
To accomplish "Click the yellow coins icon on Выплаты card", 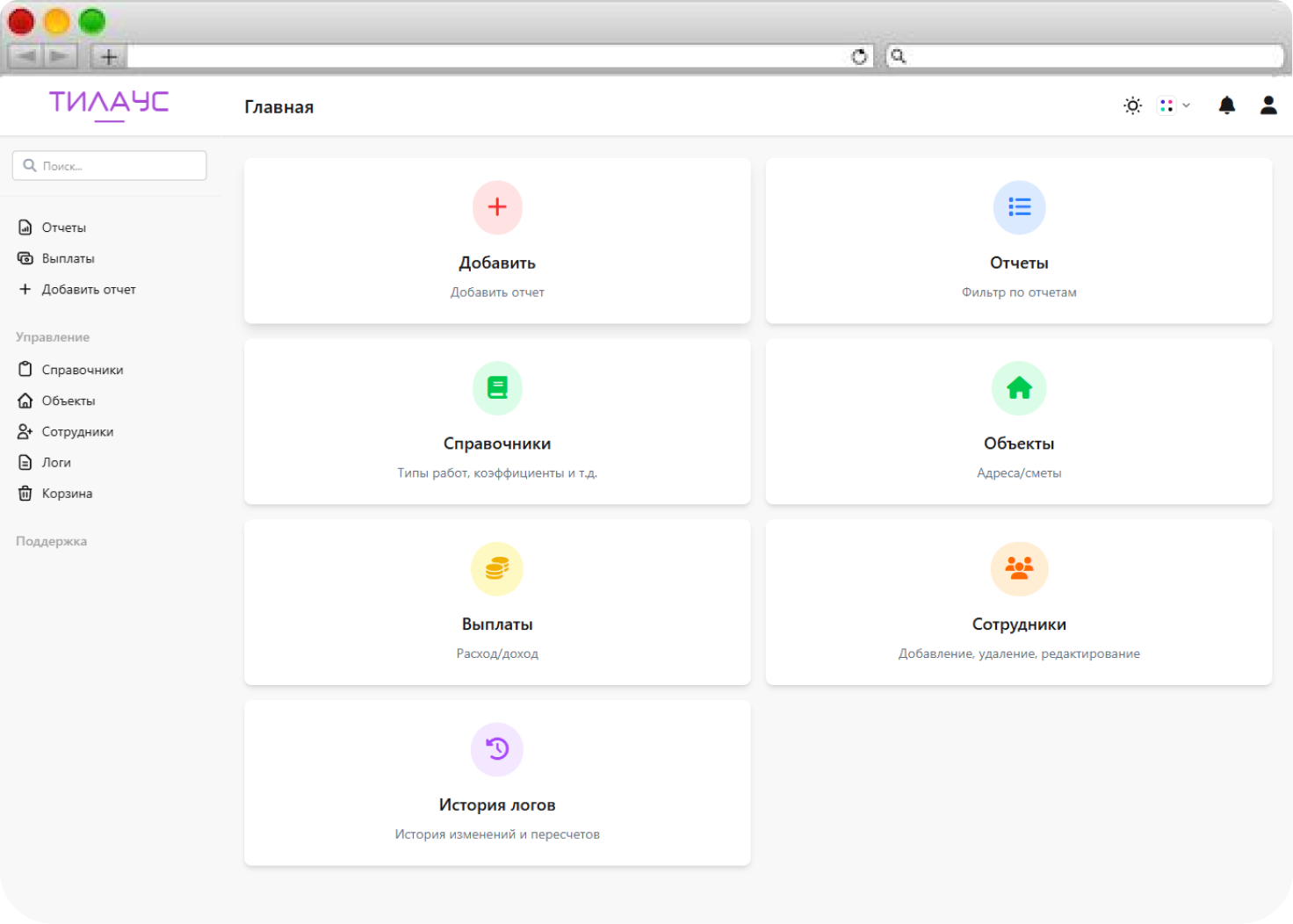I will point(497,569).
